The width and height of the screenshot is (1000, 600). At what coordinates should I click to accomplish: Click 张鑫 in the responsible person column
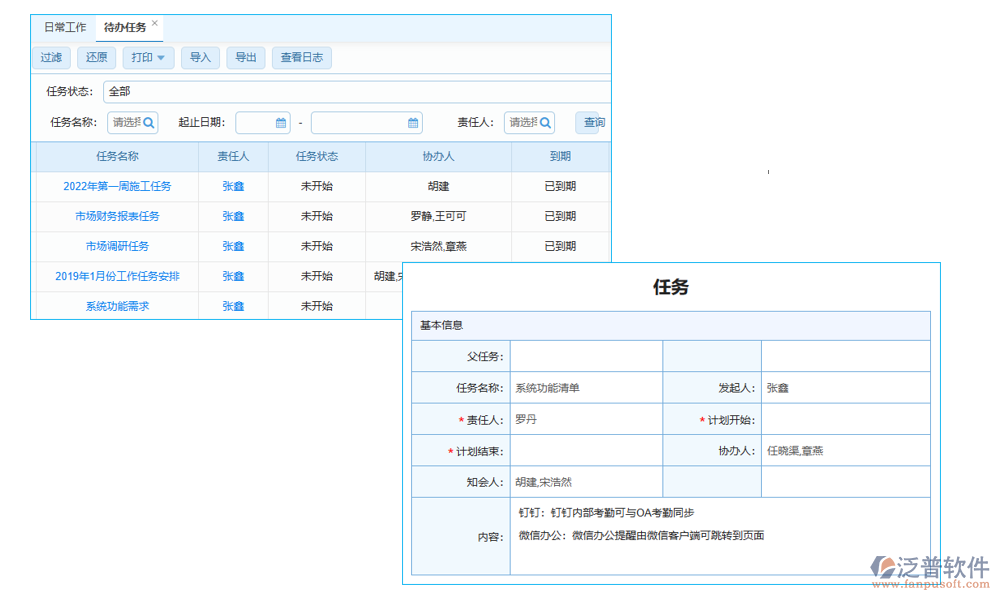[x=232, y=186]
